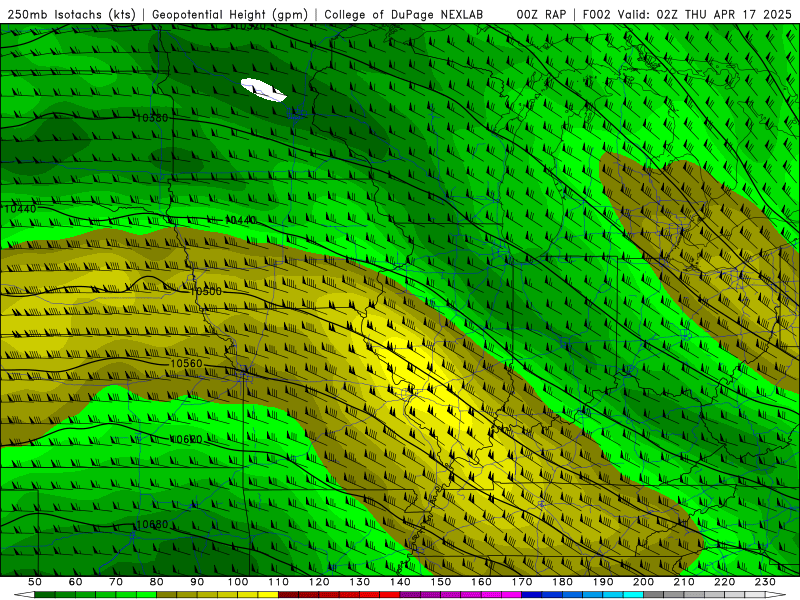Click 'F002 Valid: 02Z THU APR 17 2025'
The height and width of the screenshot is (600, 800).
[687, 15]
